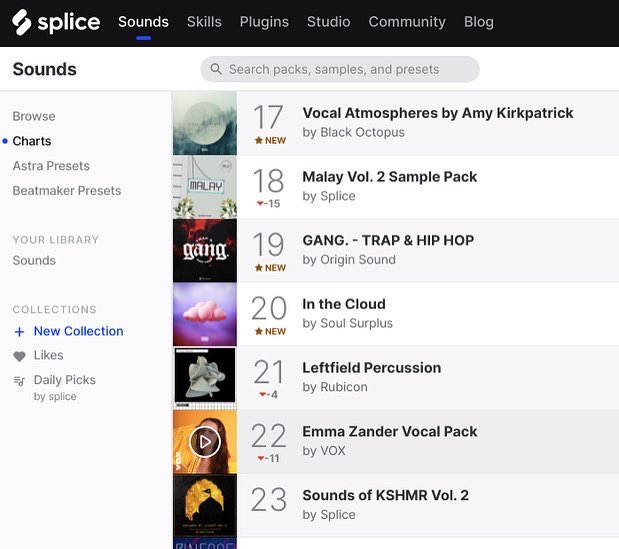Open the Vocal Atmospheres pack cover thumbnail
This screenshot has height=549, width=619.
point(205,123)
